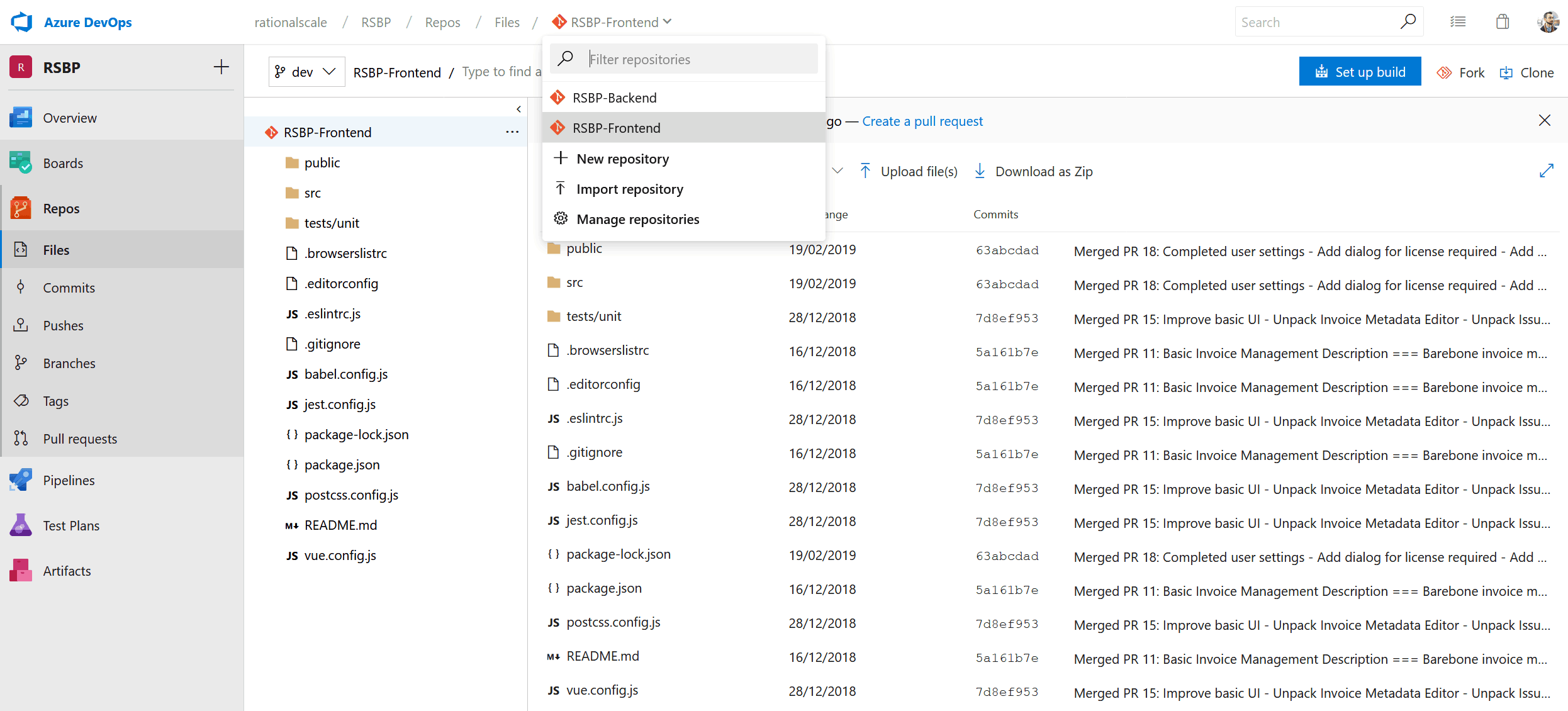
Task: Select .eslintrc.js in file tree
Action: point(332,313)
